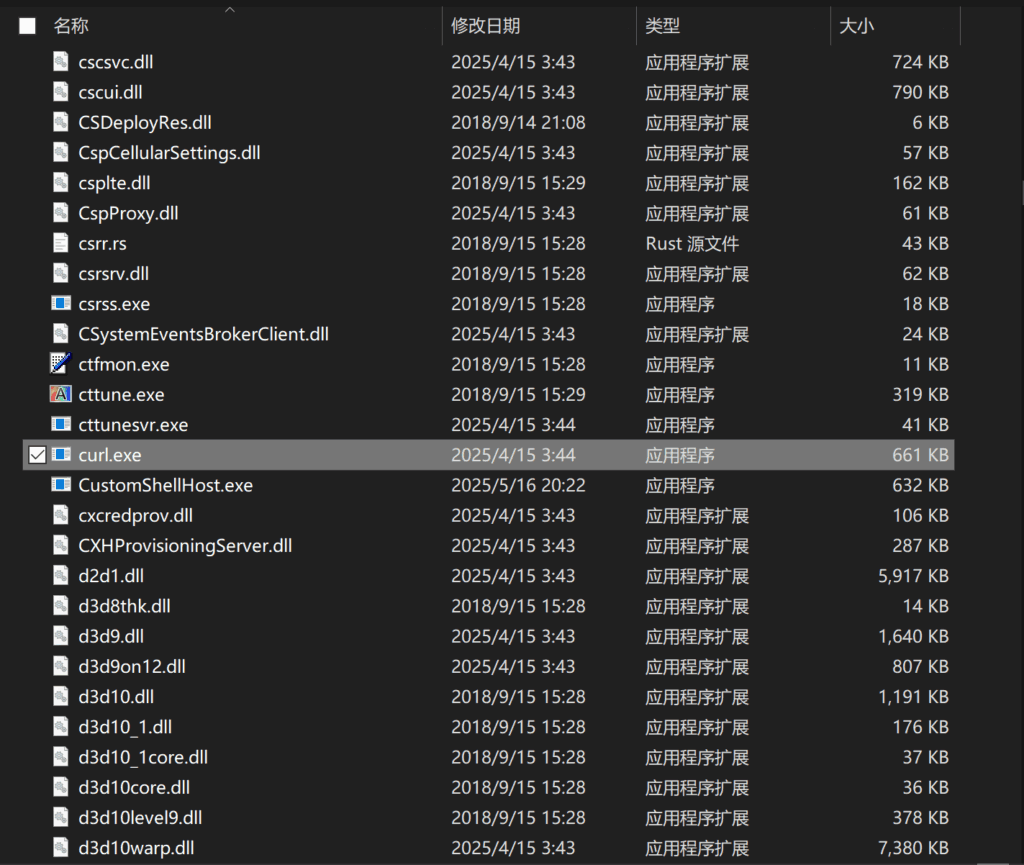1024x865 pixels.
Task: Click the ctfmon.exe program icon
Action: point(60,364)
